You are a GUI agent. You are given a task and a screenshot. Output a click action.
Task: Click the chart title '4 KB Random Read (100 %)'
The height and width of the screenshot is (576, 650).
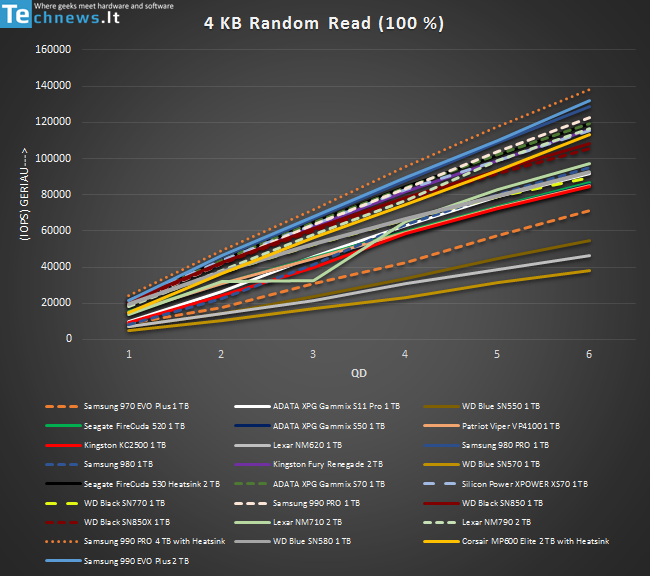pyautogui.click(x=324, y=23)
